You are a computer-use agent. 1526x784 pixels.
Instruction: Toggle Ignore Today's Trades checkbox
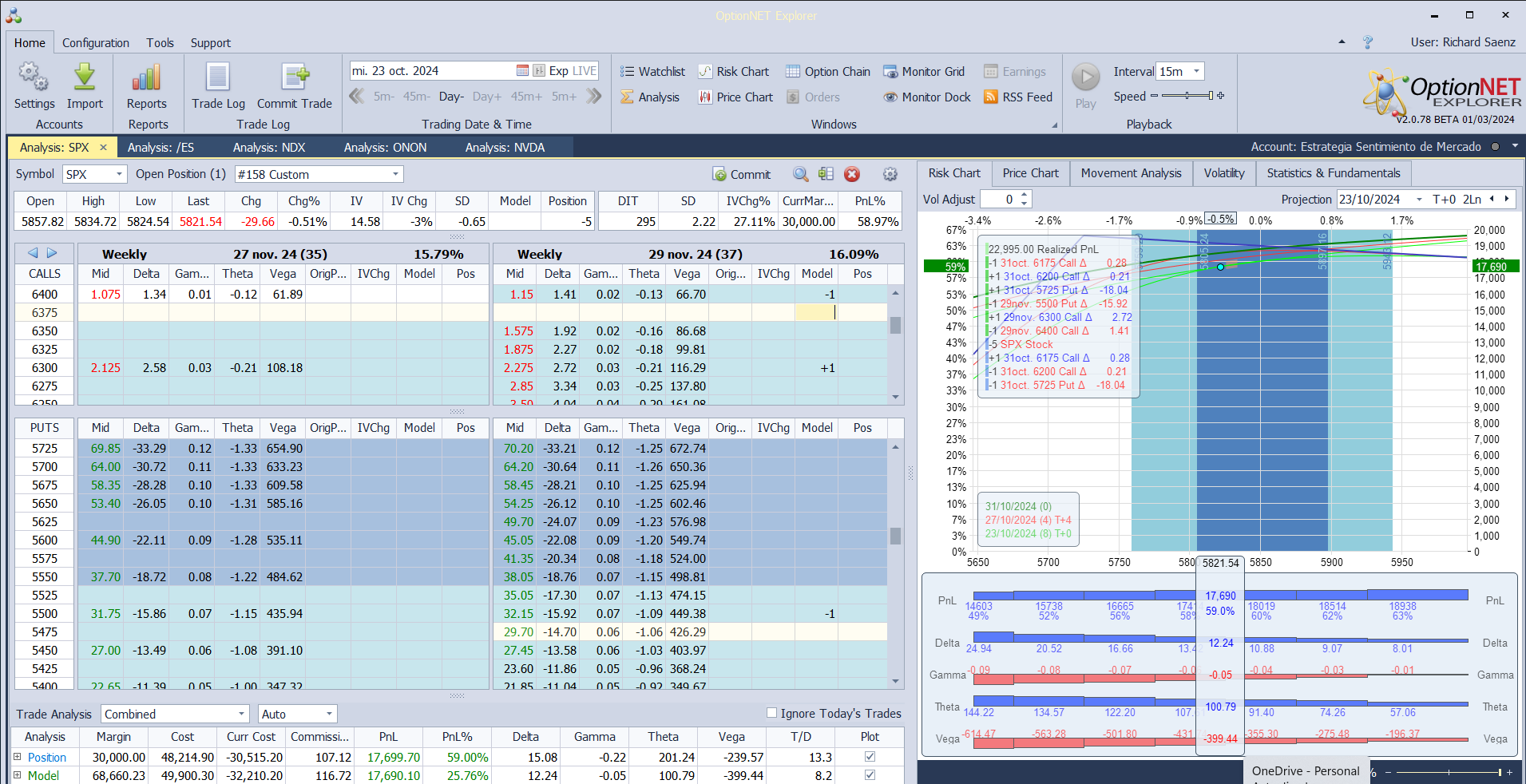coord(771,713)
